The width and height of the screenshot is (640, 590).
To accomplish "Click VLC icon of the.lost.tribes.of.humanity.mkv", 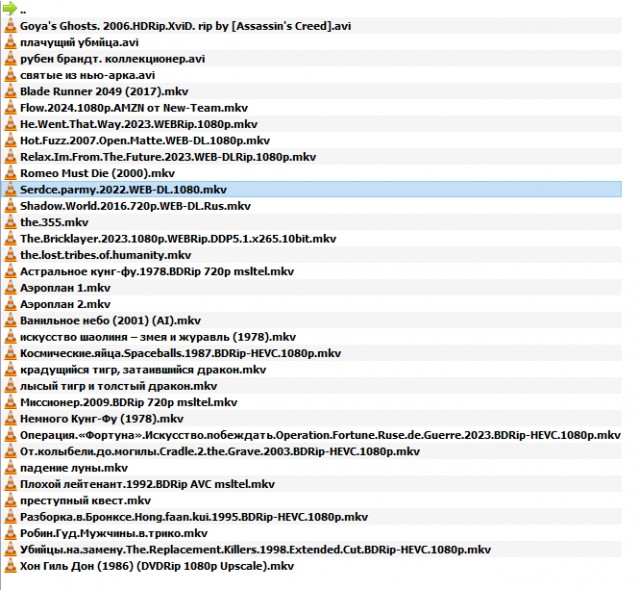I will pos(10,255).
